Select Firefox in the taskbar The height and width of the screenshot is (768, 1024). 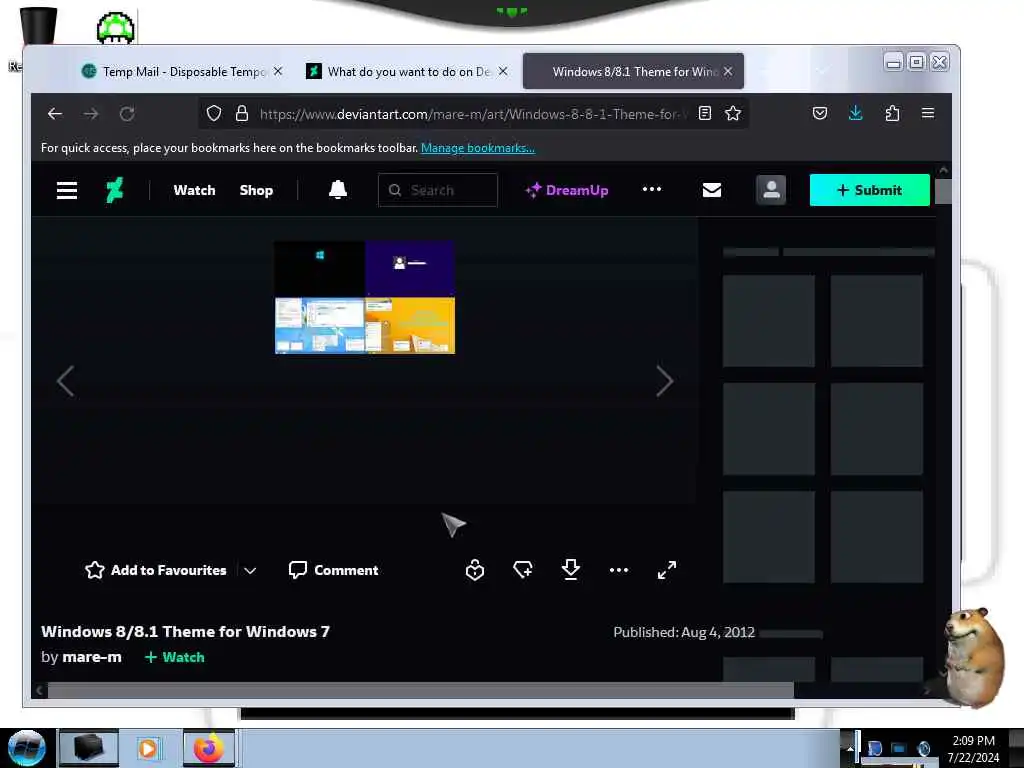tap(208, 748)
